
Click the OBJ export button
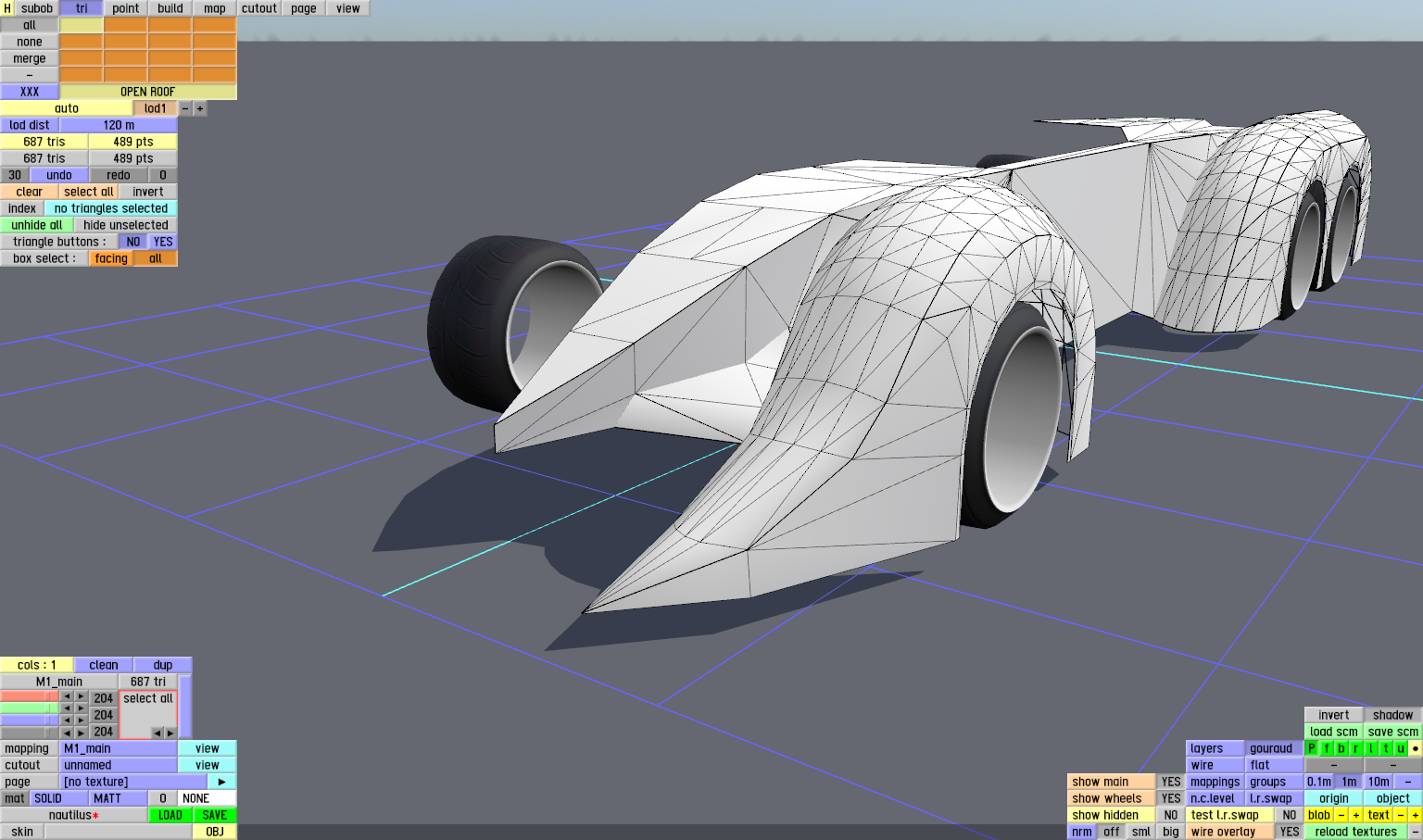[215, 832]
